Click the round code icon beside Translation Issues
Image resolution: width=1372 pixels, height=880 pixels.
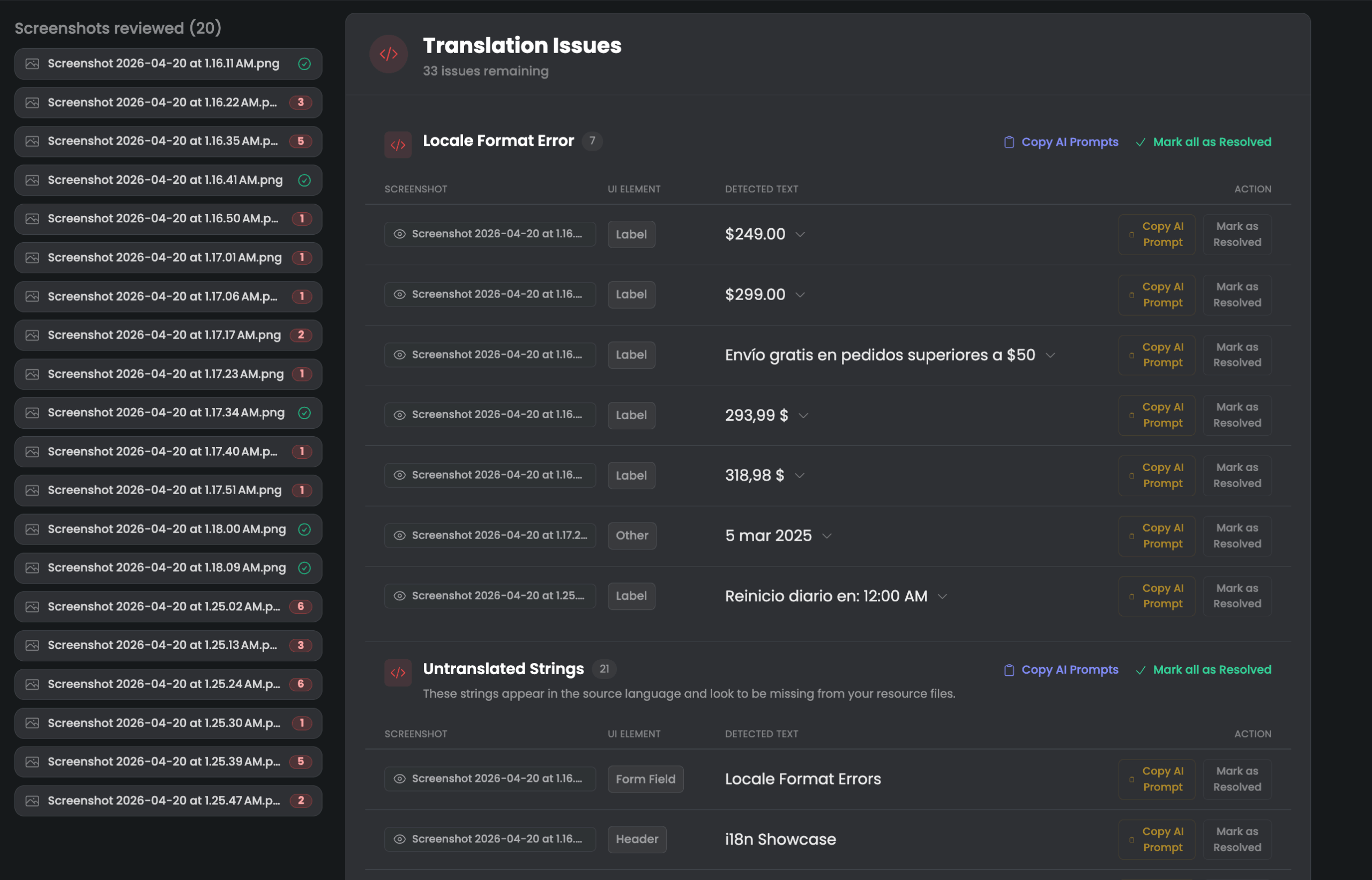tap(389, 54)
